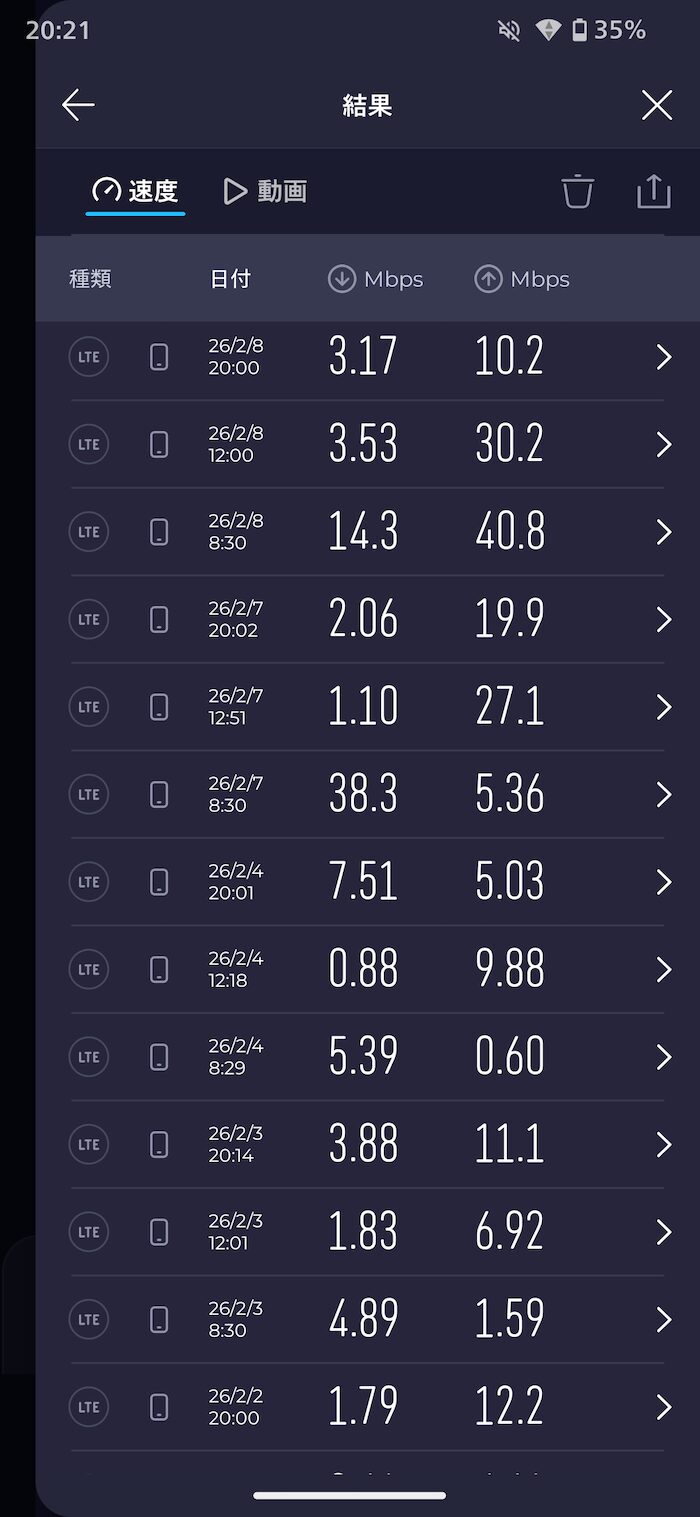This screenshot has width=700, height=1517.
Task: Open details chevron for 26/2/7 8:30 result
Action: point(663,794)
